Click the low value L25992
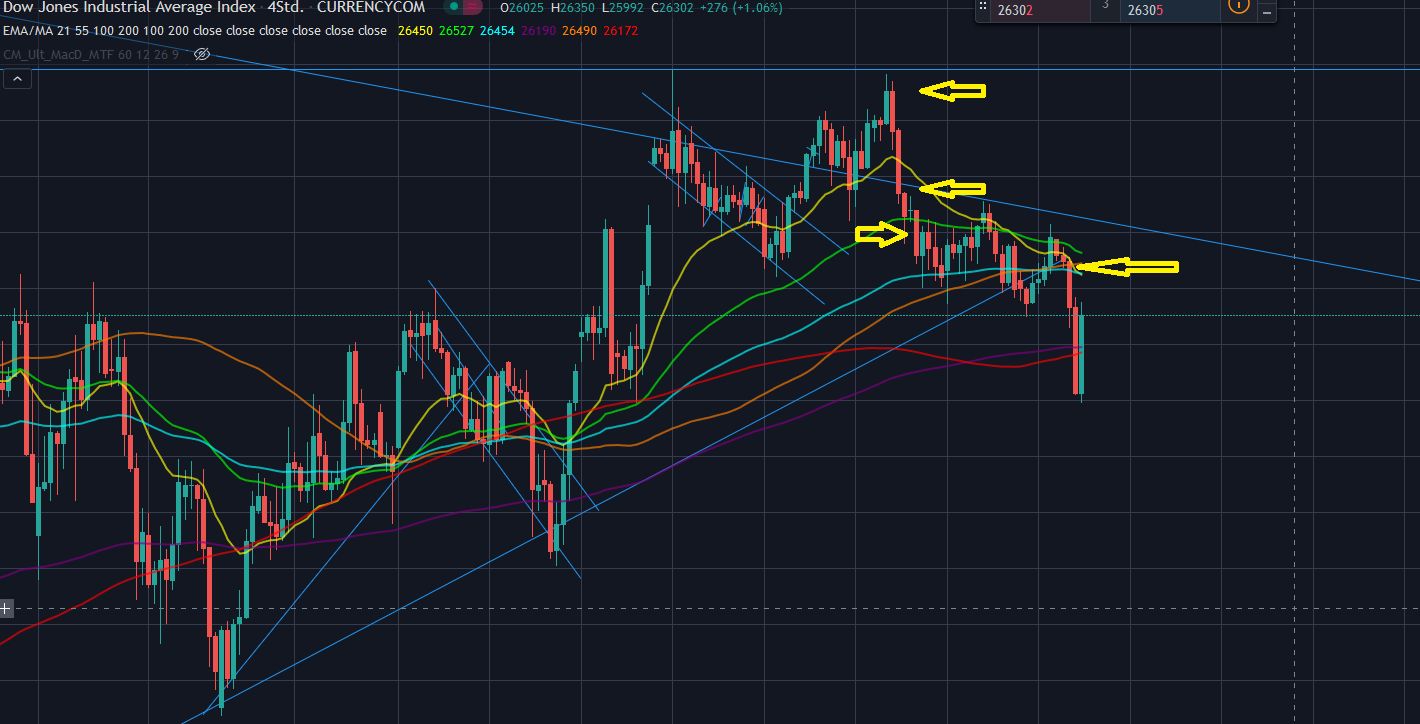This screenshot has width=1420, height=724. 624,8
